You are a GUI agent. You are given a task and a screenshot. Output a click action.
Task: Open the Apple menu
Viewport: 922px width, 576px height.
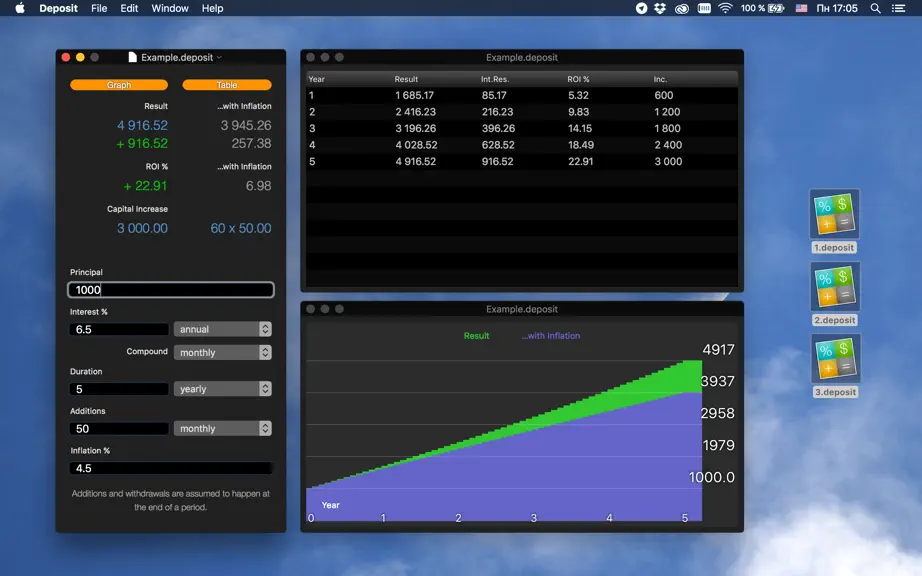(20, 8)
